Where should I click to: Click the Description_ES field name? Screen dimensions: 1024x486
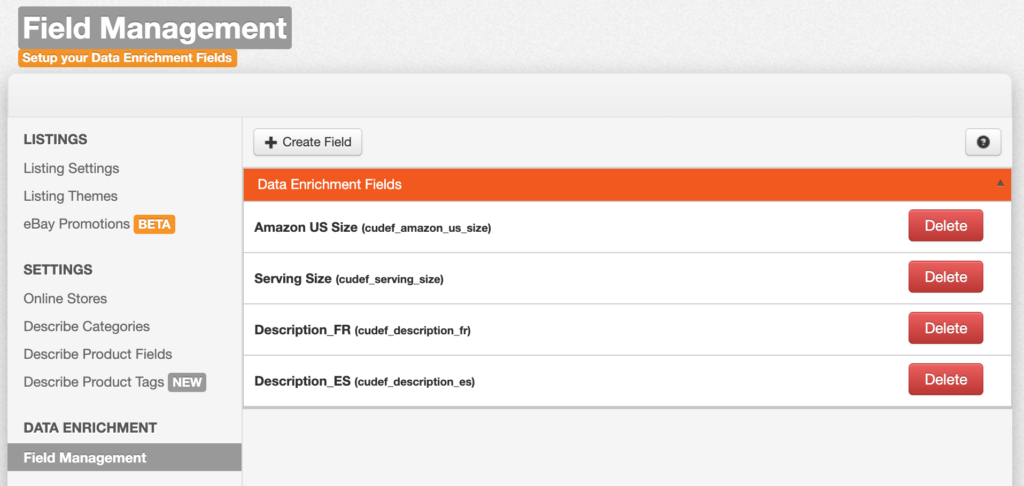pos(302,381)
